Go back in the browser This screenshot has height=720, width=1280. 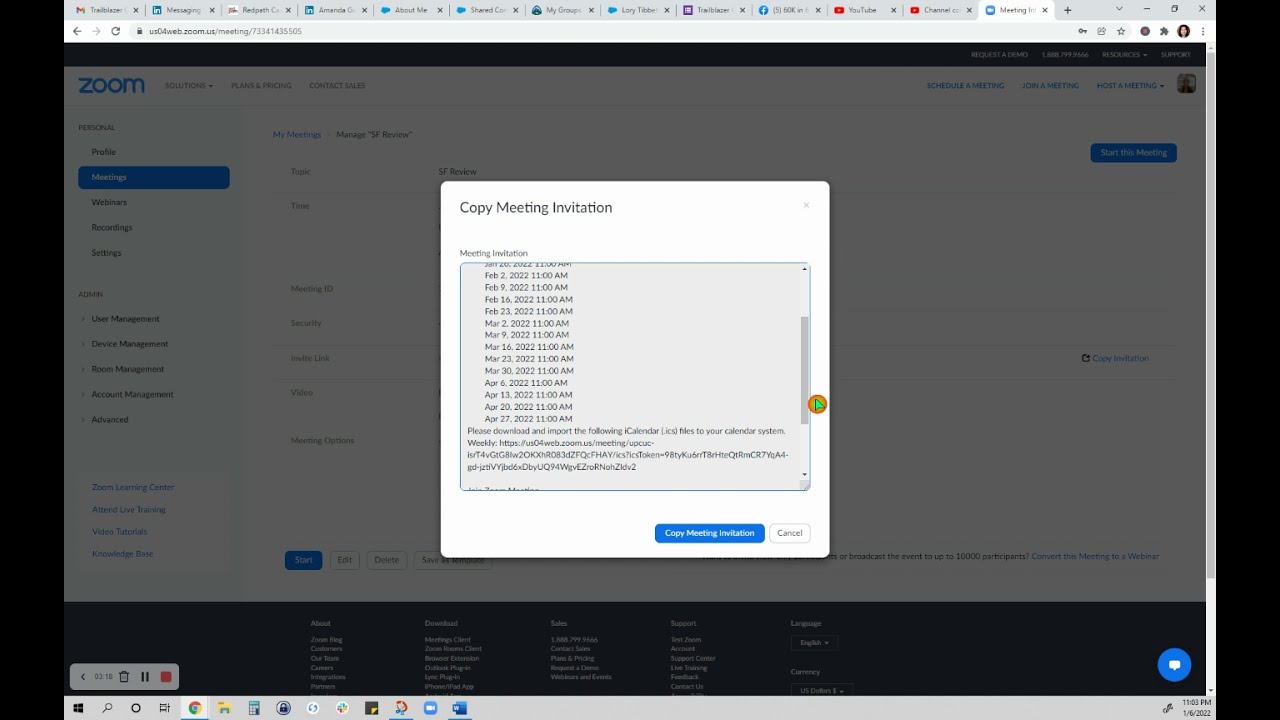click(77, 31)
